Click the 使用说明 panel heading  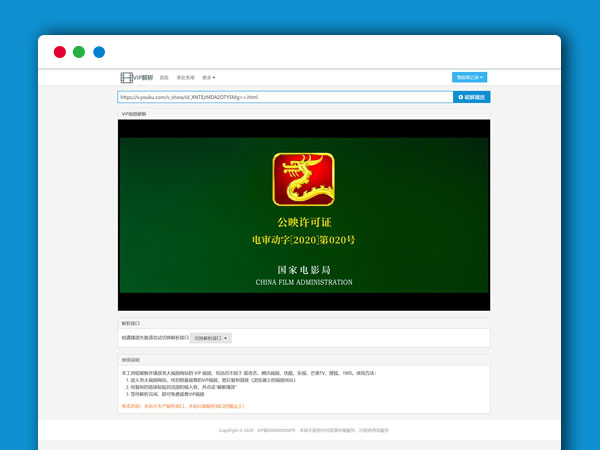[x=130, y=360]
